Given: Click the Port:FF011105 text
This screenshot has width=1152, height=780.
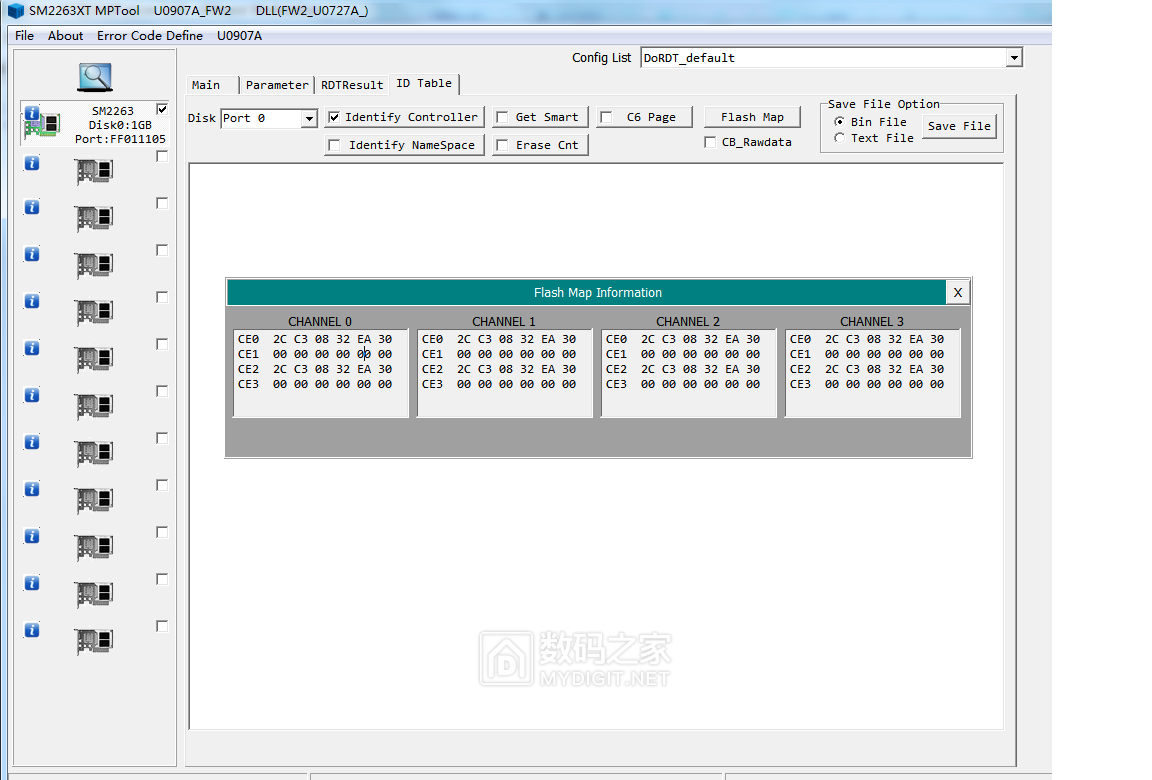Looking at the screenshot, I should [x=120, y=139].
